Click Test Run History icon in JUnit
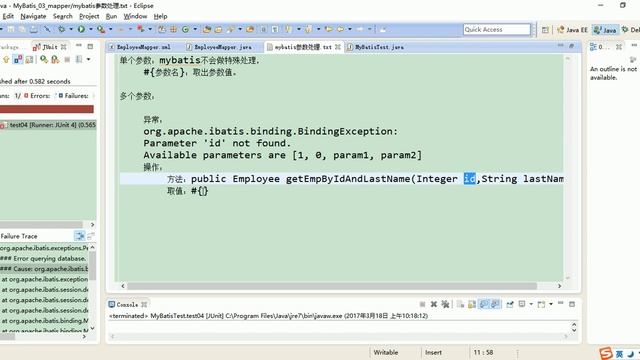The height and width of the screenshot is (360, 640). coord(79,60)
